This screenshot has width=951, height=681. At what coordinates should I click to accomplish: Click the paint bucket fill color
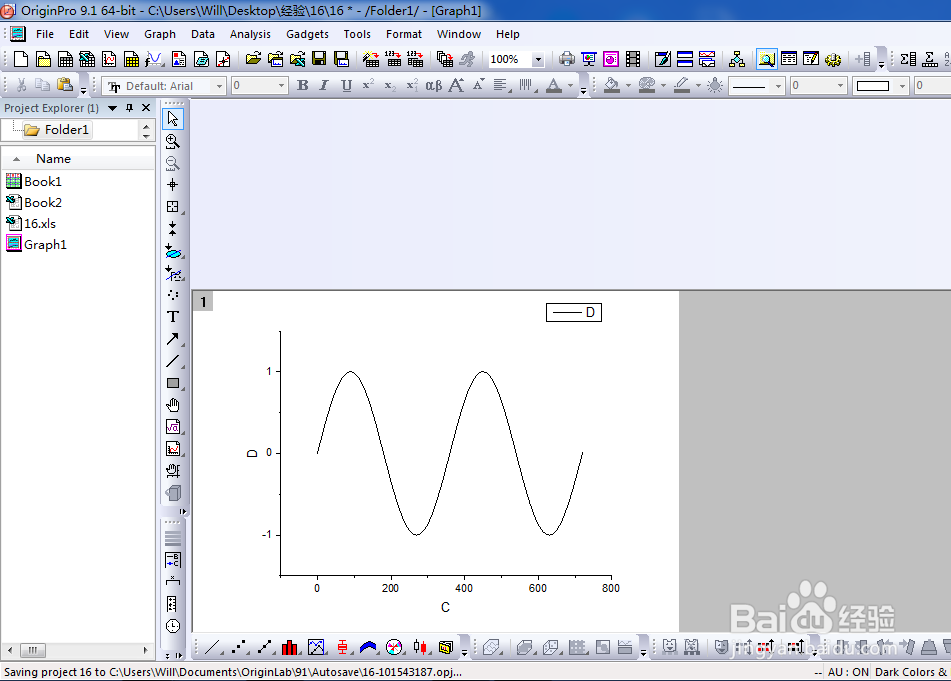tap(612, 86)
